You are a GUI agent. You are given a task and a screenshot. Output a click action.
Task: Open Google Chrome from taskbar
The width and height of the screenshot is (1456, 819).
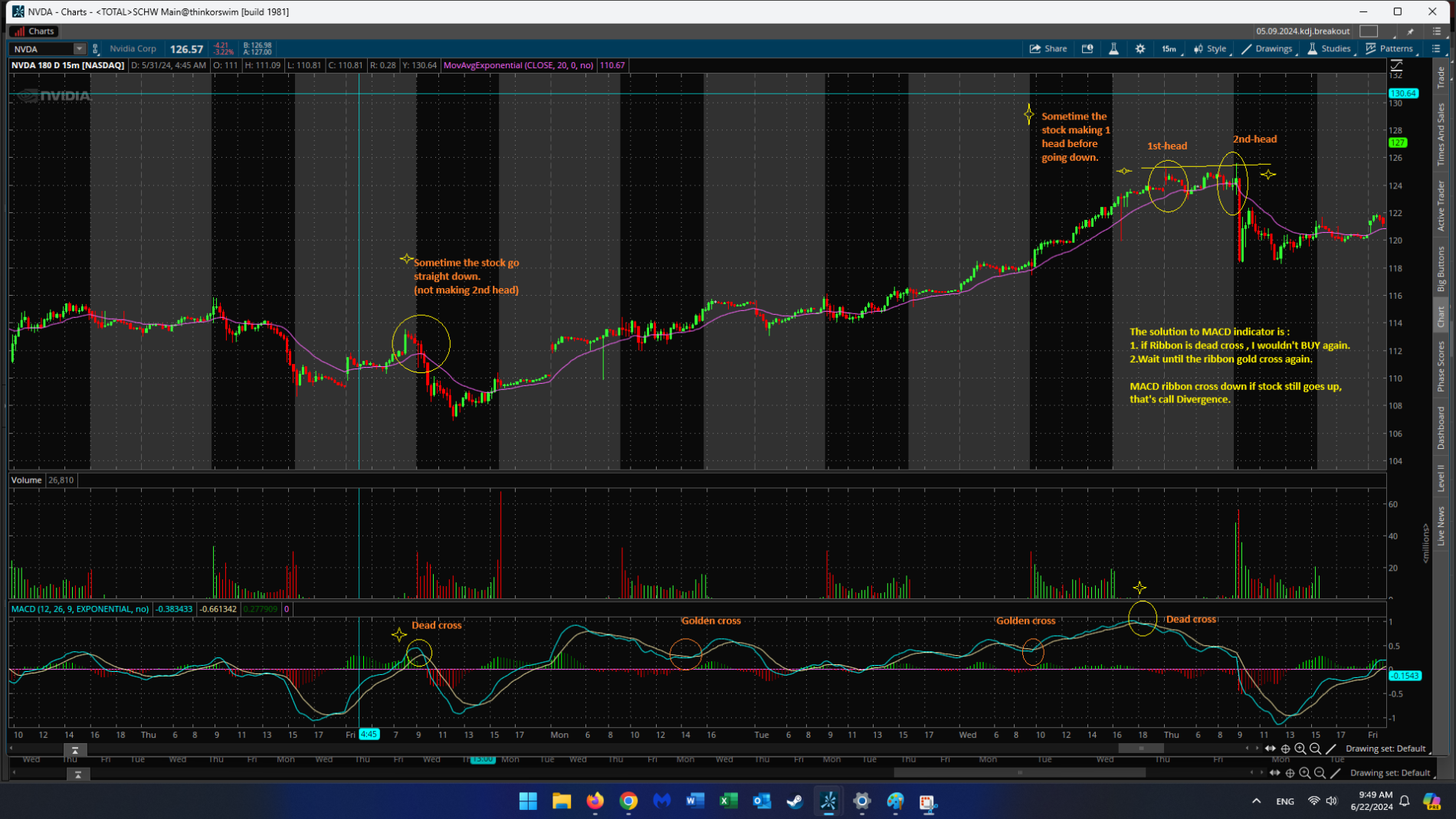point(628,801)
